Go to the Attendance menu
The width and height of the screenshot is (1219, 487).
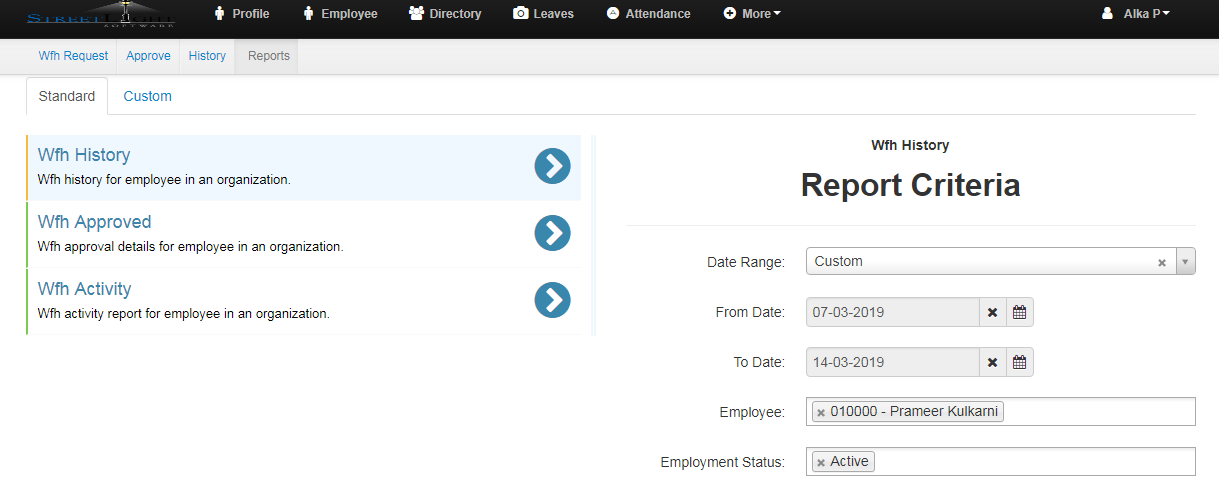648,14
